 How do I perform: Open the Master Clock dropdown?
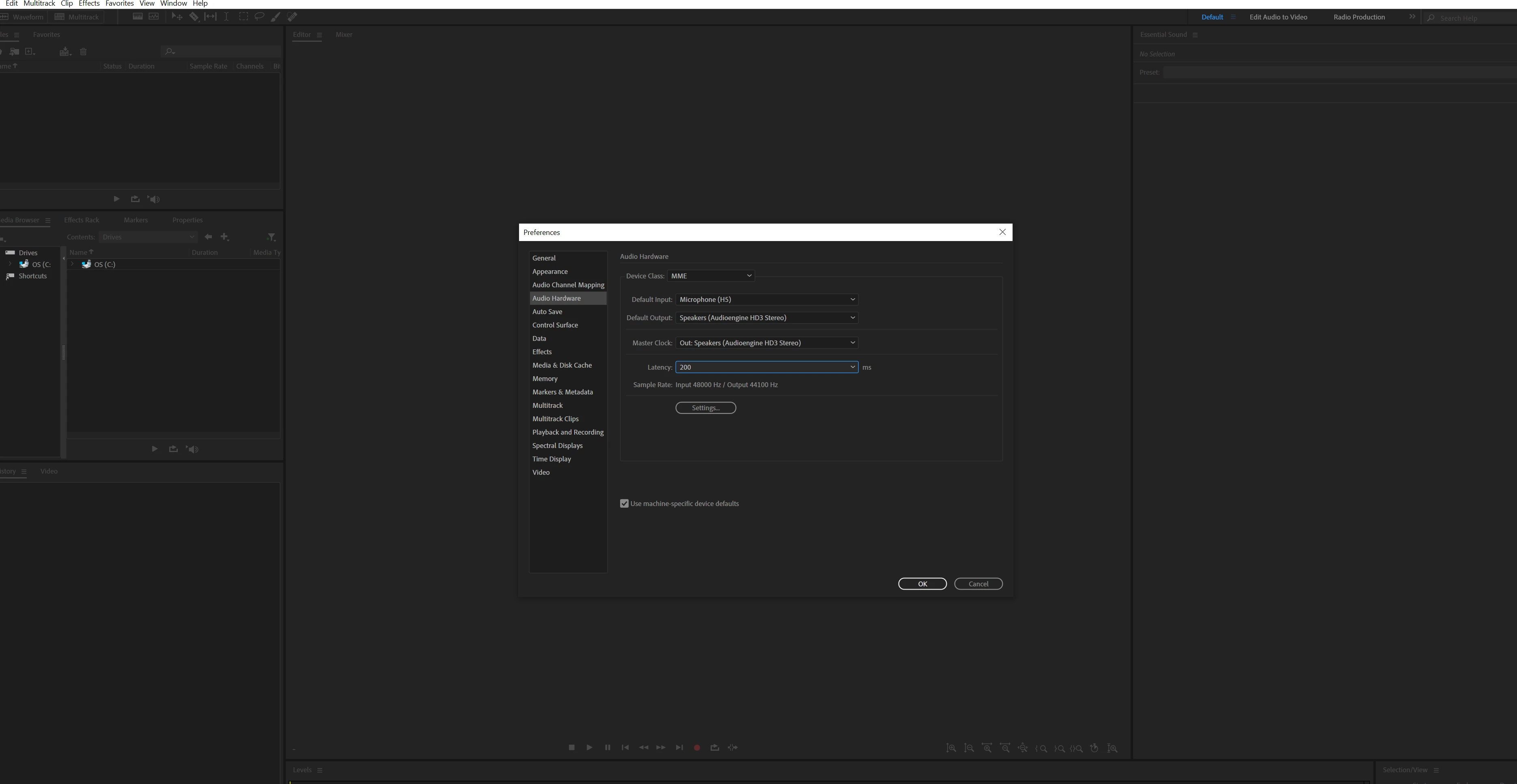pos(766,343)
